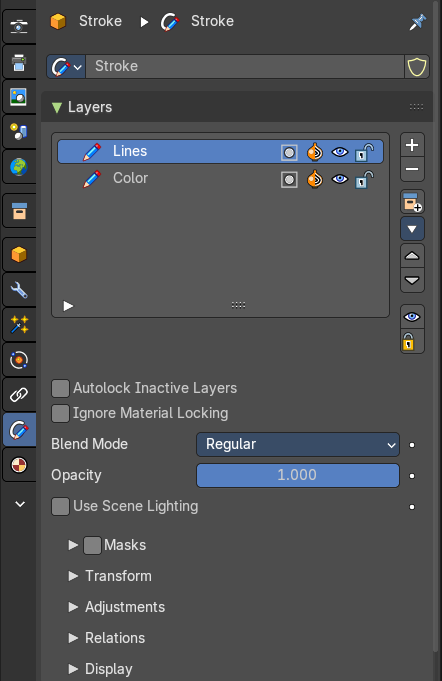
Task: Remove the active layer with minus button
Action: click(412, 169)
